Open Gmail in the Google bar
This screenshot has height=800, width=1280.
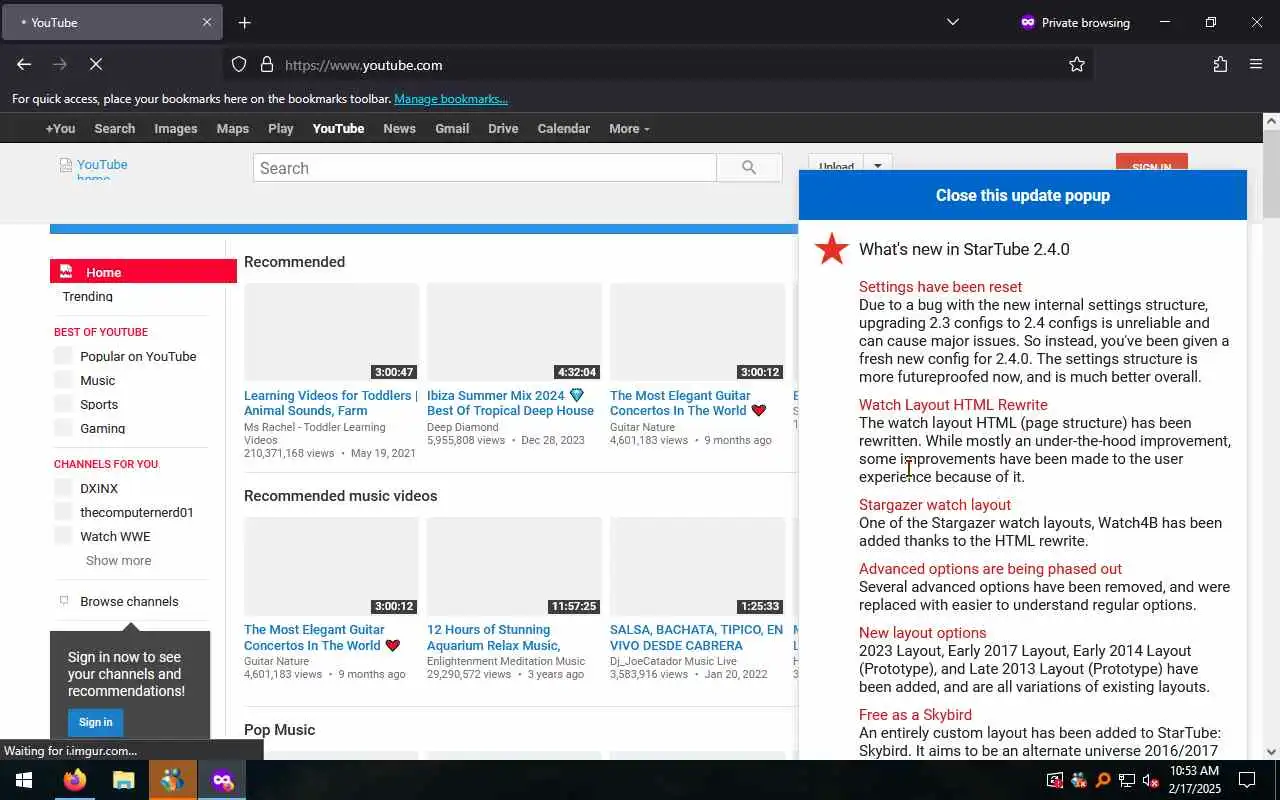tap(452, 129)
